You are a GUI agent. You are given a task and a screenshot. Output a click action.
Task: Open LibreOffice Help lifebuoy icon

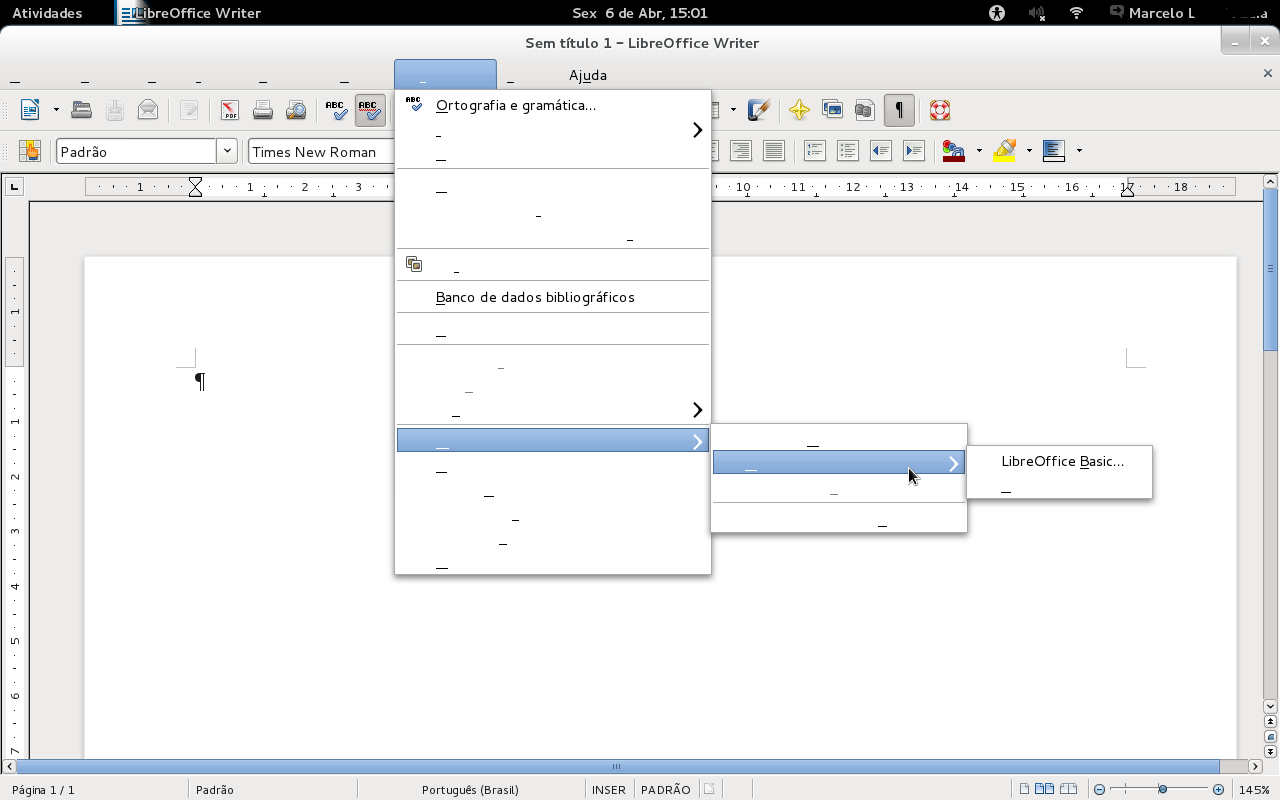point(940,110)
